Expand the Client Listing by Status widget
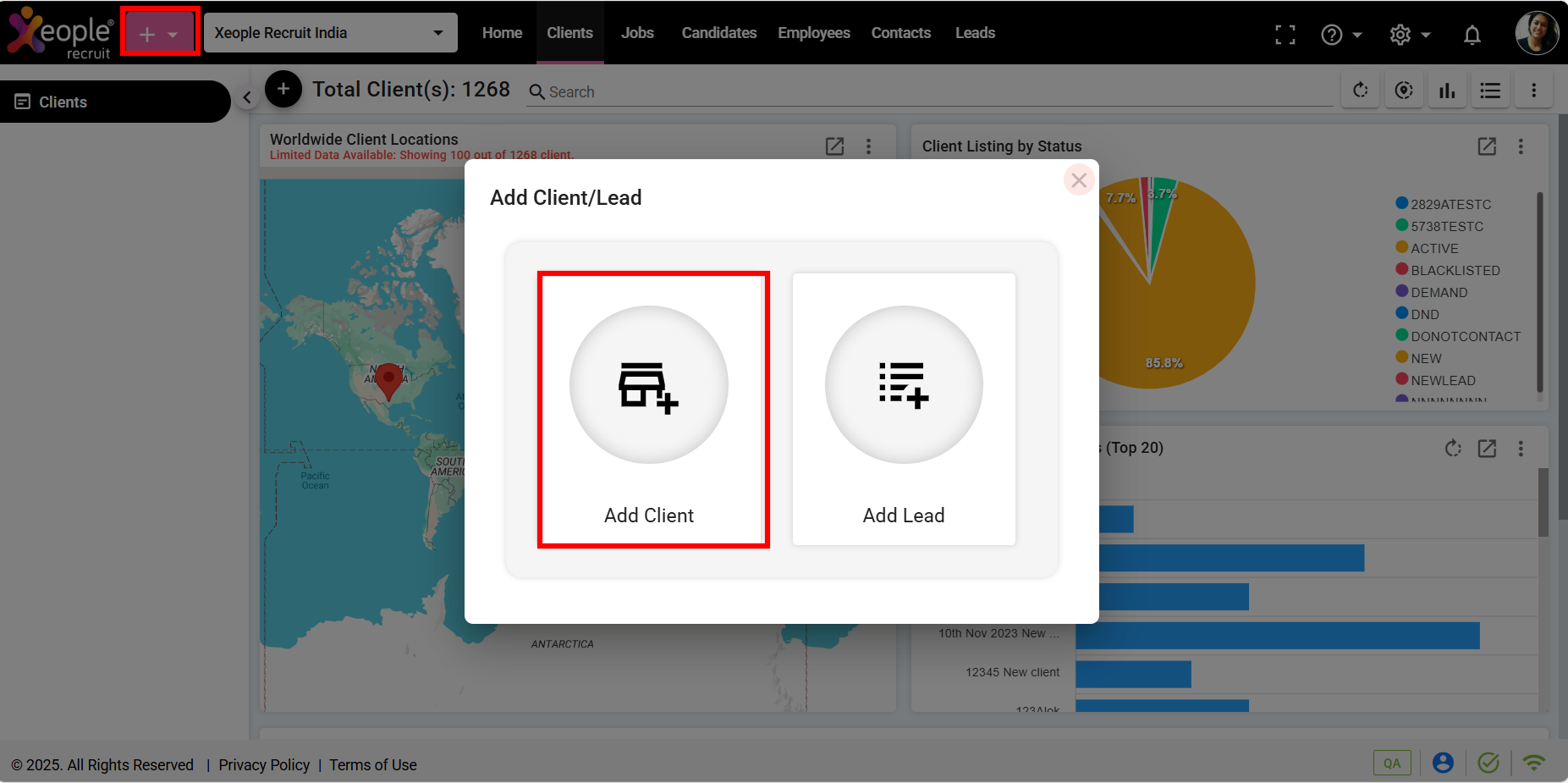This screenshot has height=783, width=1568. coord(1487,146)
